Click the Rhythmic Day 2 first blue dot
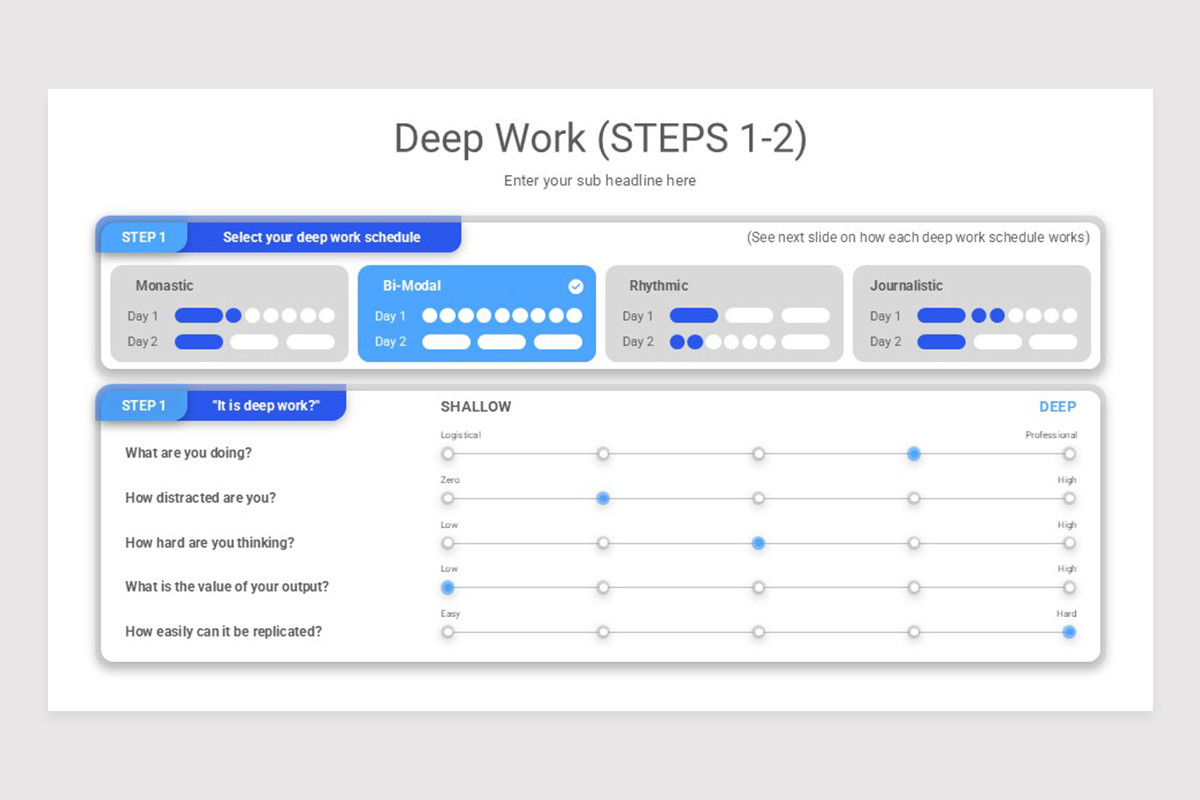The height and width of the screenshot is (800, 1200). pyautogui.click(x=677, y=342)
